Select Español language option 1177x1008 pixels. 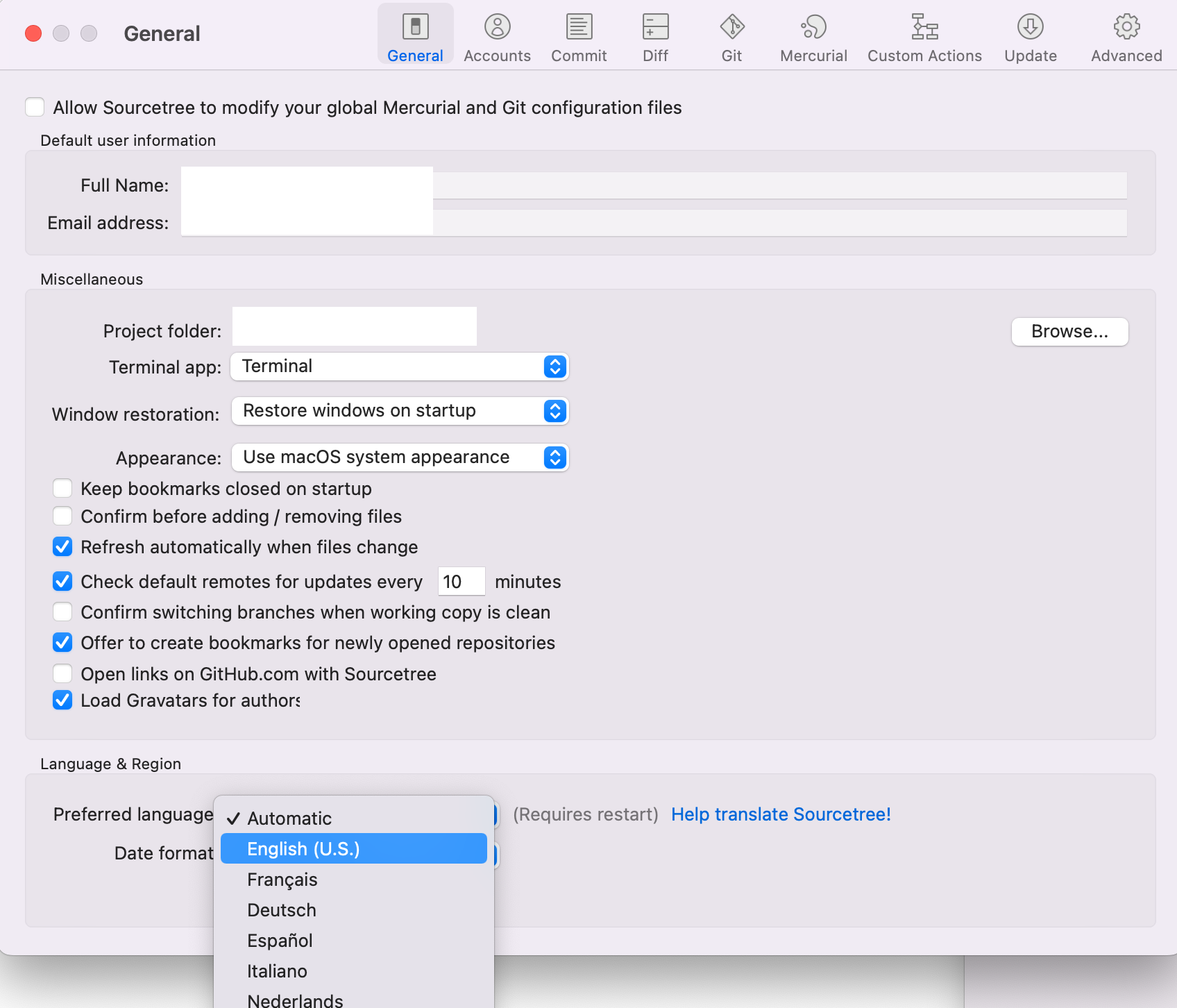tap(354, 940)
